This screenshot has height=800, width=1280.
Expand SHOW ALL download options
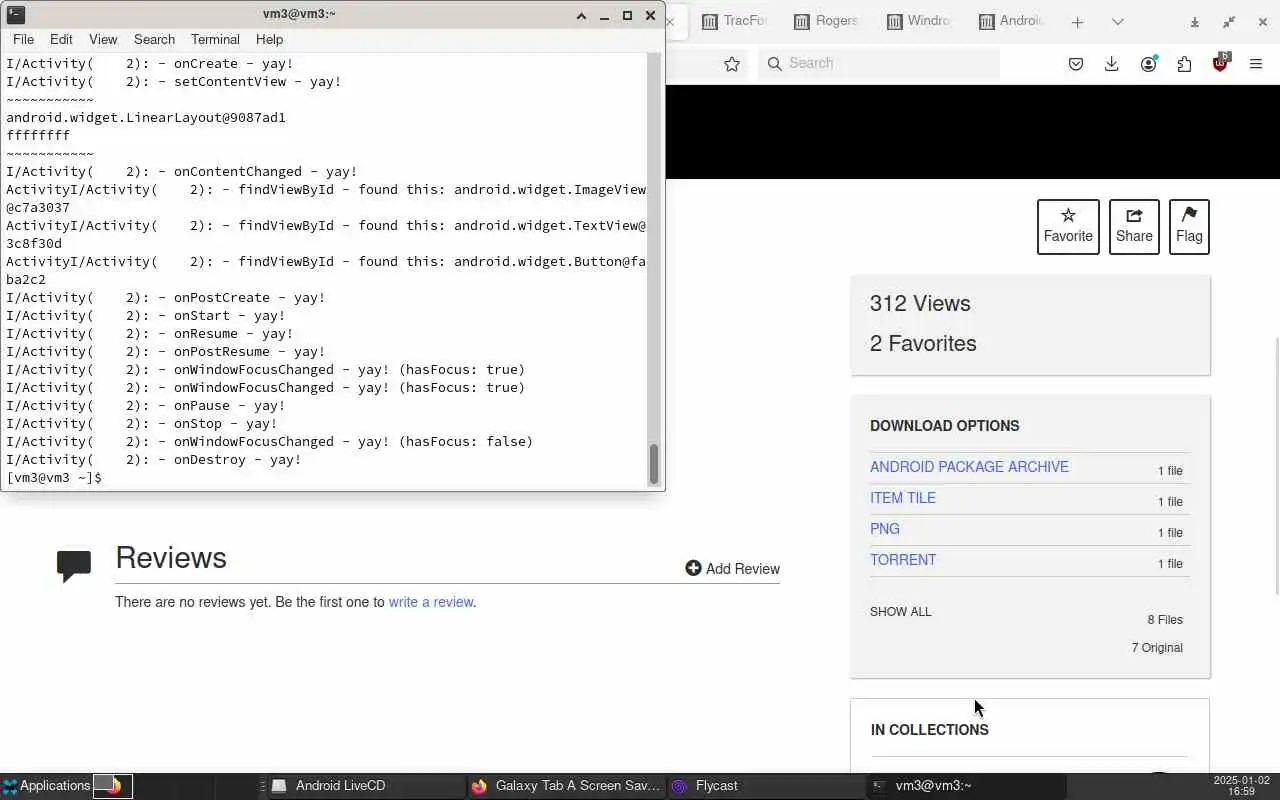(900, 612)
